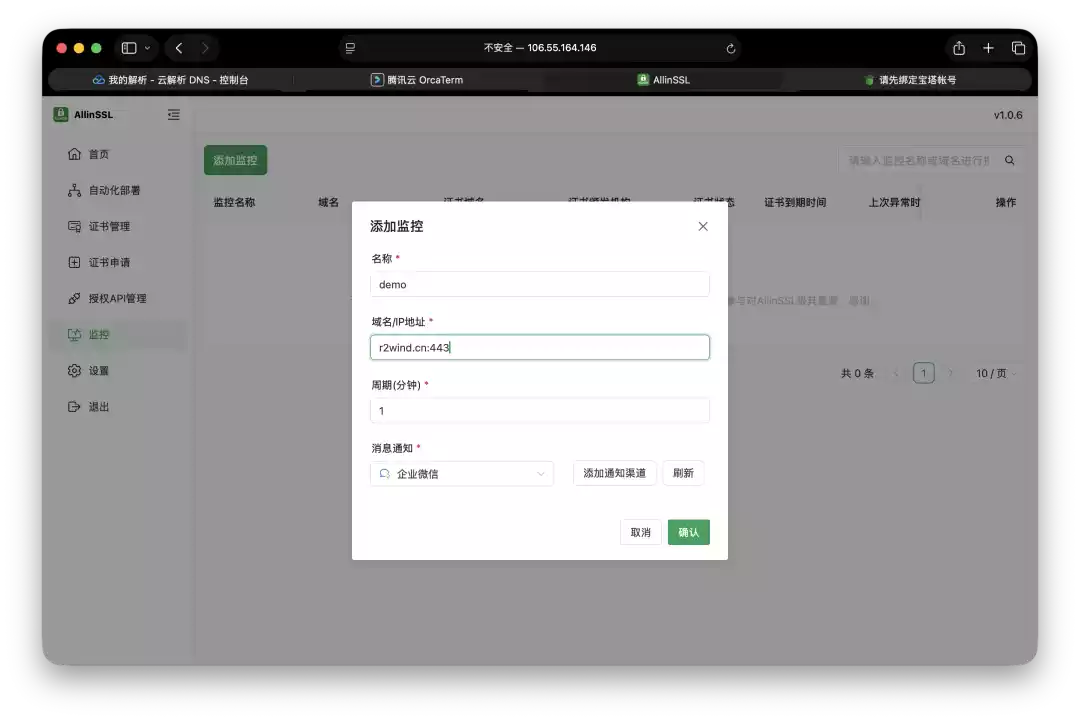Open the 企业微信 notification channel dropdown
Image resolution: width=1080 pixels, height=721 pixels.
click(461, 473)
